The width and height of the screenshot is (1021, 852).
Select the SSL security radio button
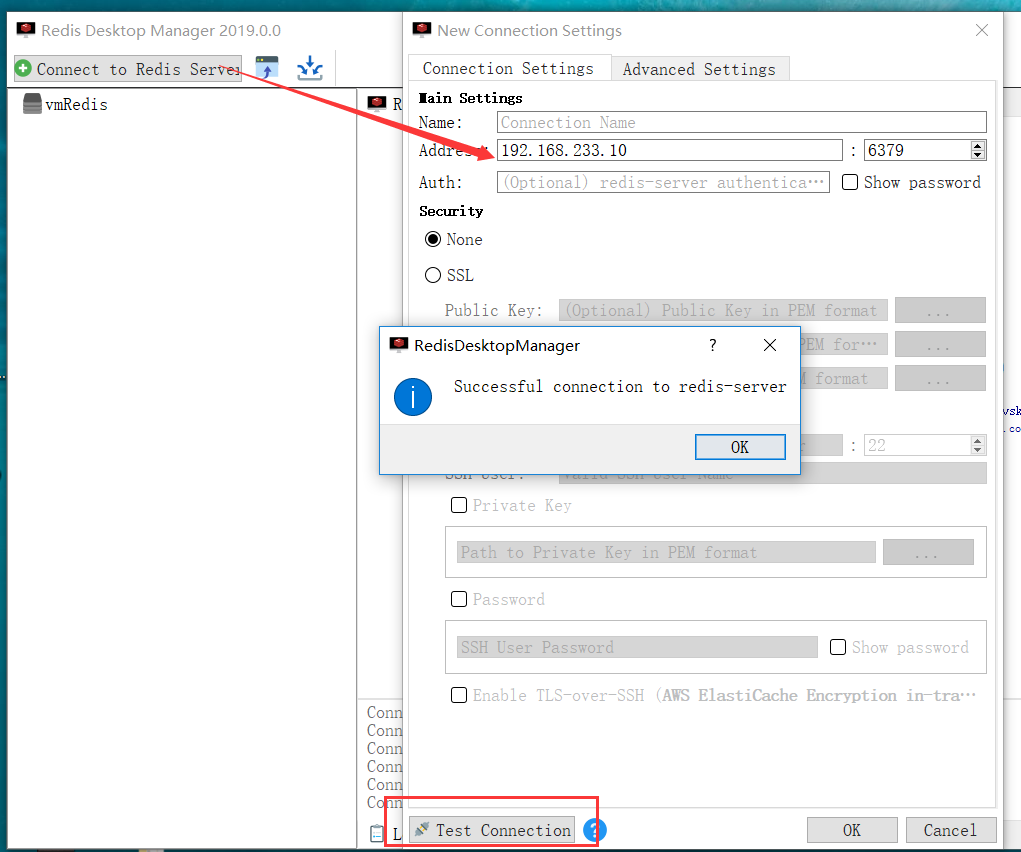point(433,276)
